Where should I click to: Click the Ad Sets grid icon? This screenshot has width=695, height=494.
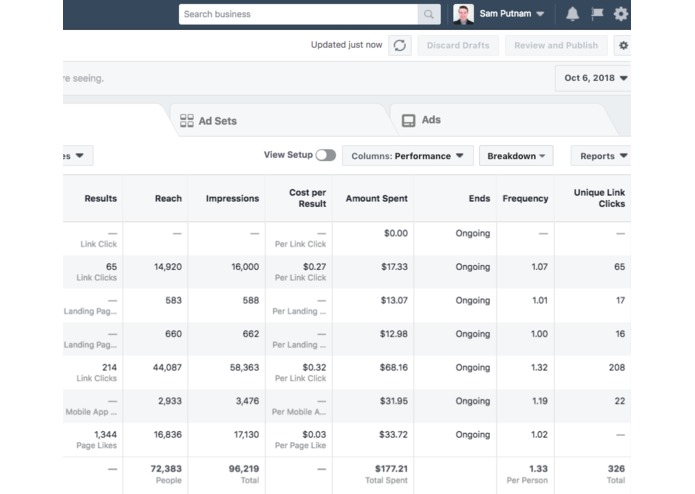(x=187, y=121)
